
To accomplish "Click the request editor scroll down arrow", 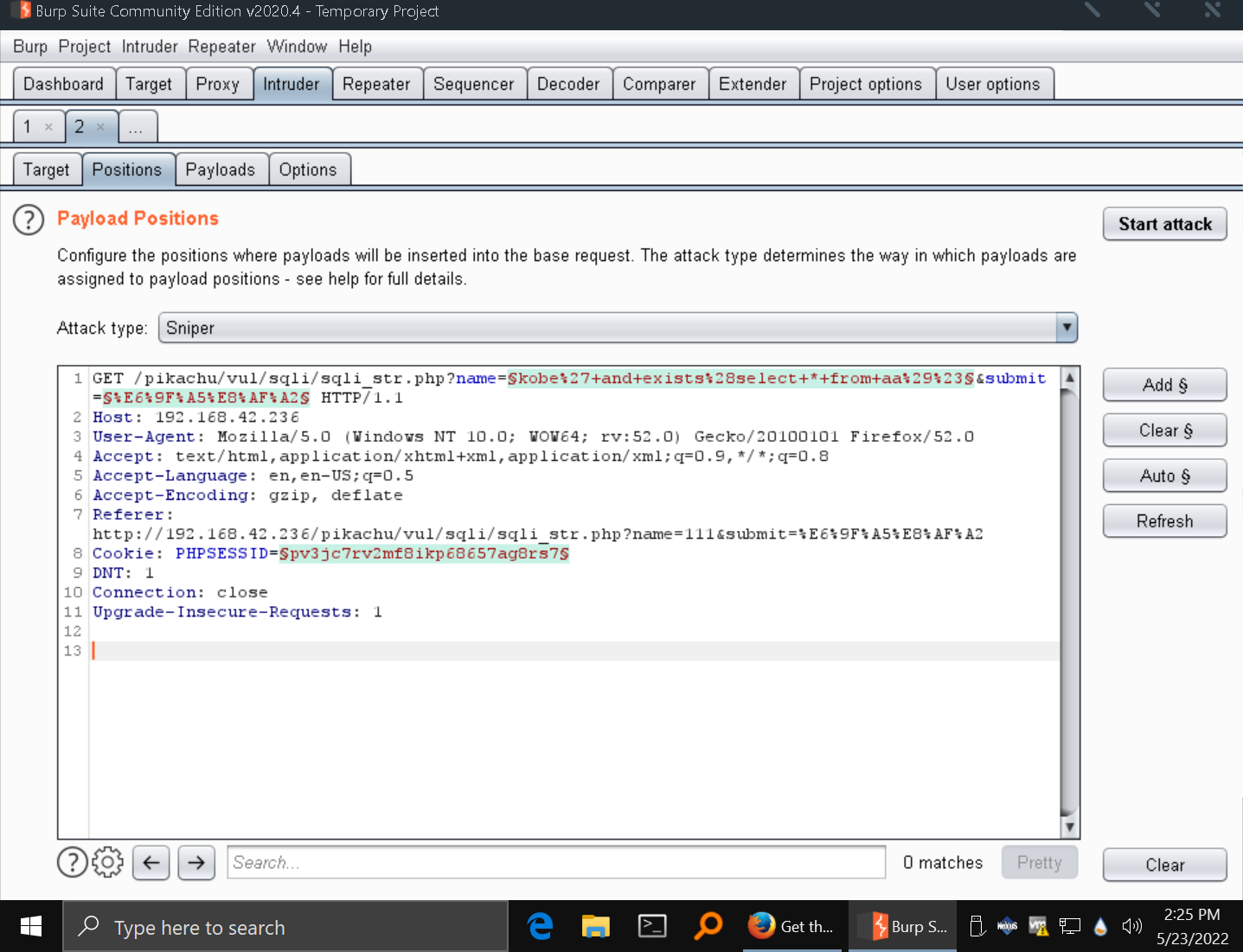I will (x=1070, y=827).
